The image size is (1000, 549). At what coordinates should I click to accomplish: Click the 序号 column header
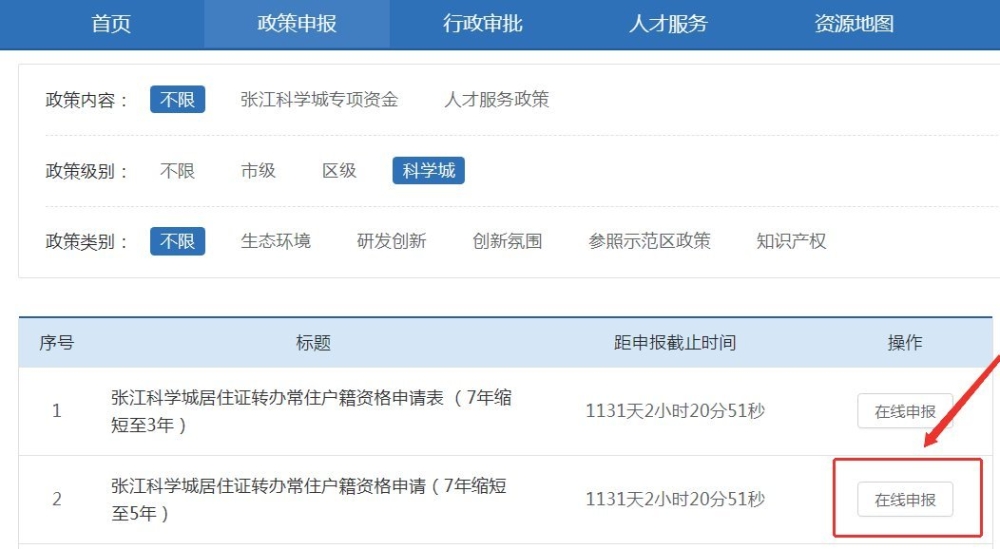coord(57,343)
